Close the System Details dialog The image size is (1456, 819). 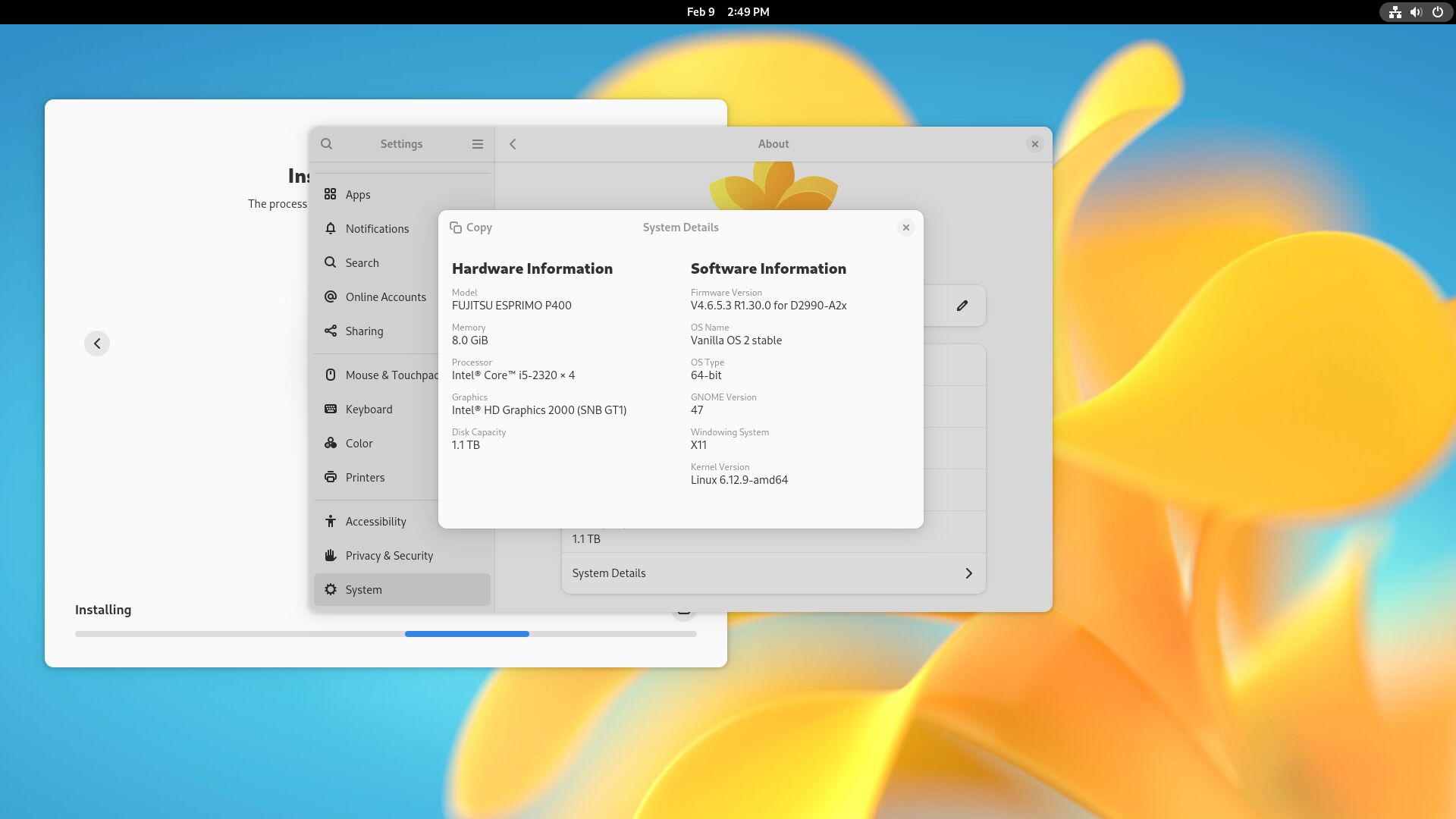click(x=905, y=227)
